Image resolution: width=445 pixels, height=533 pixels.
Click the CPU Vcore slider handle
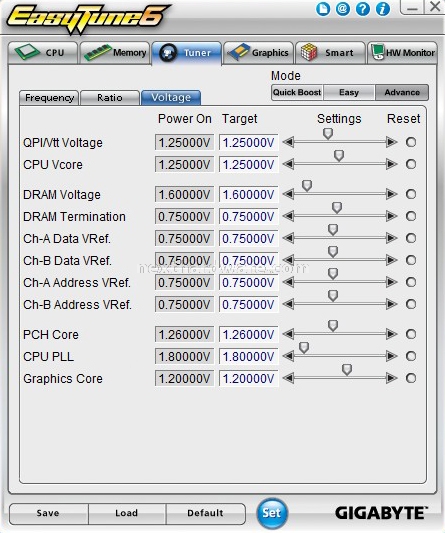coord(339,156)
